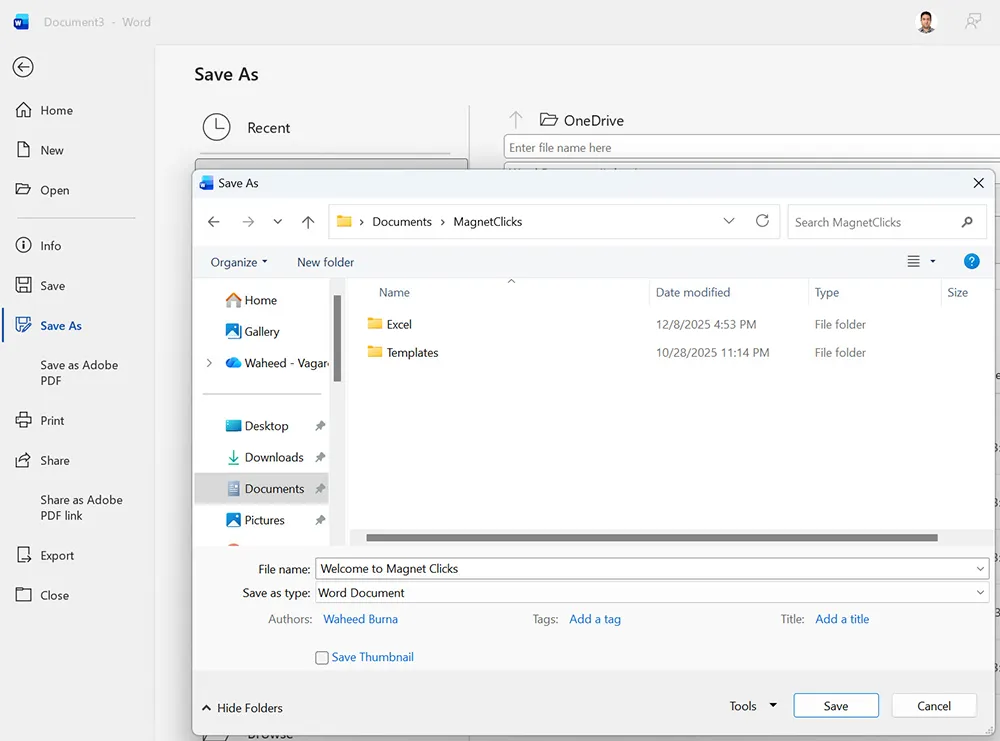Click the user account avatar at top right
This screenshot has height=741, width=1000.
click(925, 20)
